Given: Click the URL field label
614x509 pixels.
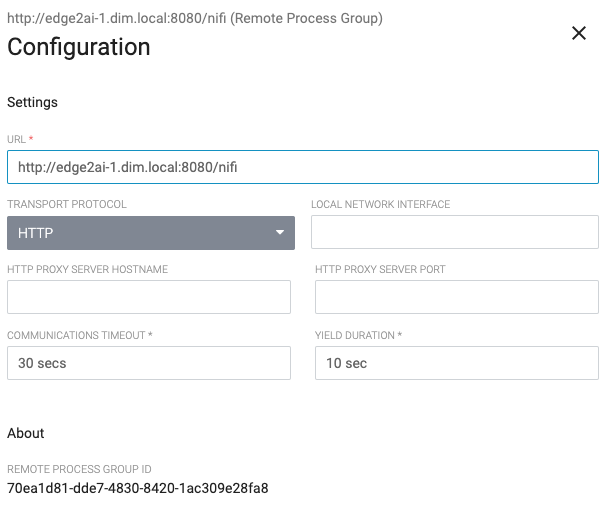Looking at the screenshot, I should coord(19,139).
